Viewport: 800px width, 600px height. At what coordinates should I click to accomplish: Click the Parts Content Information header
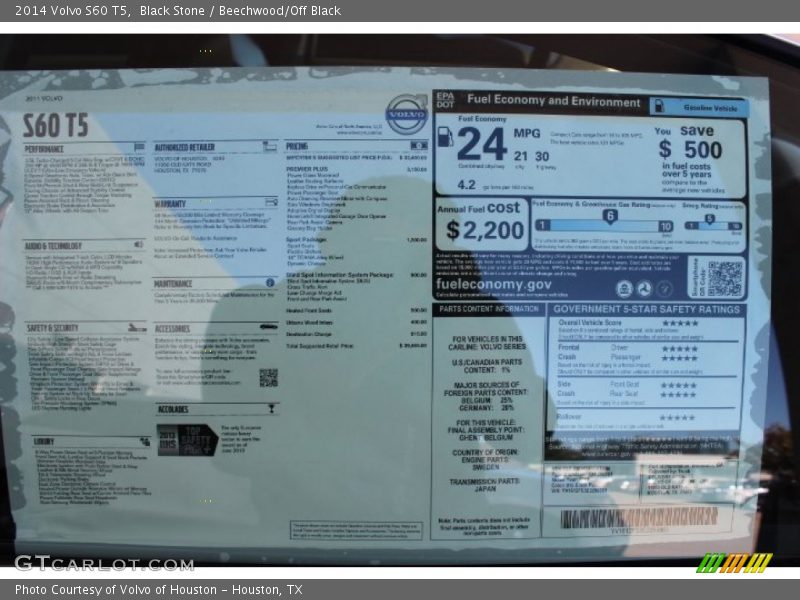[488, 309]
